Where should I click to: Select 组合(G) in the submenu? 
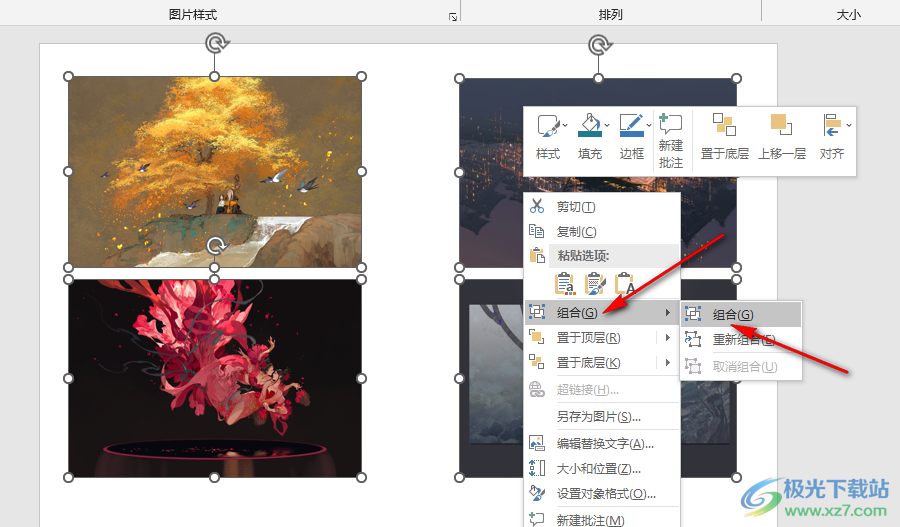741,314
